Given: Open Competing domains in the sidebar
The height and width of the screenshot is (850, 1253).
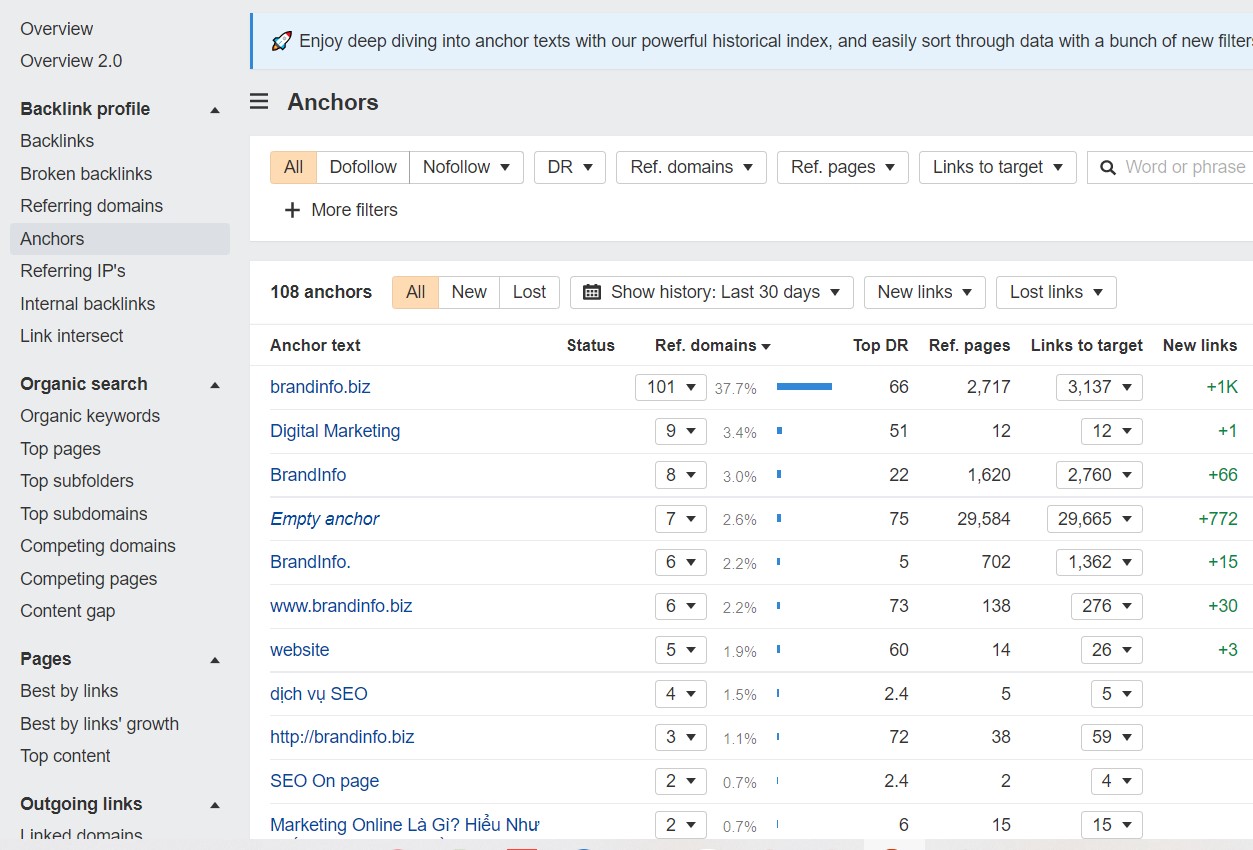Looking at the screenshot, I should pyautogui.click(x=98, y=546).
